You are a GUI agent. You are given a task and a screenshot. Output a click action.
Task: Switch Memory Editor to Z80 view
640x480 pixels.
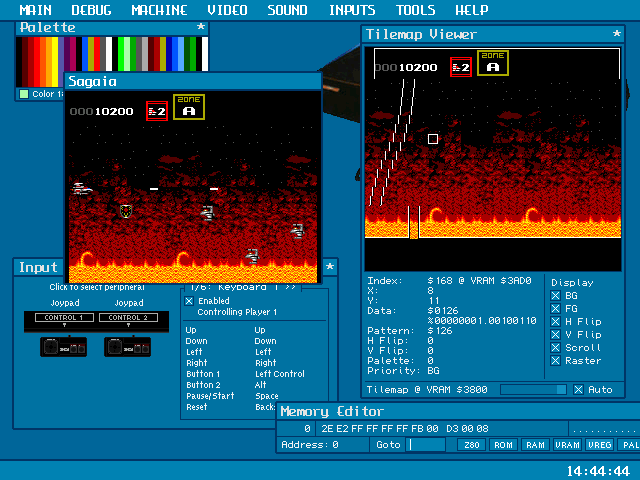pos(472,445)
